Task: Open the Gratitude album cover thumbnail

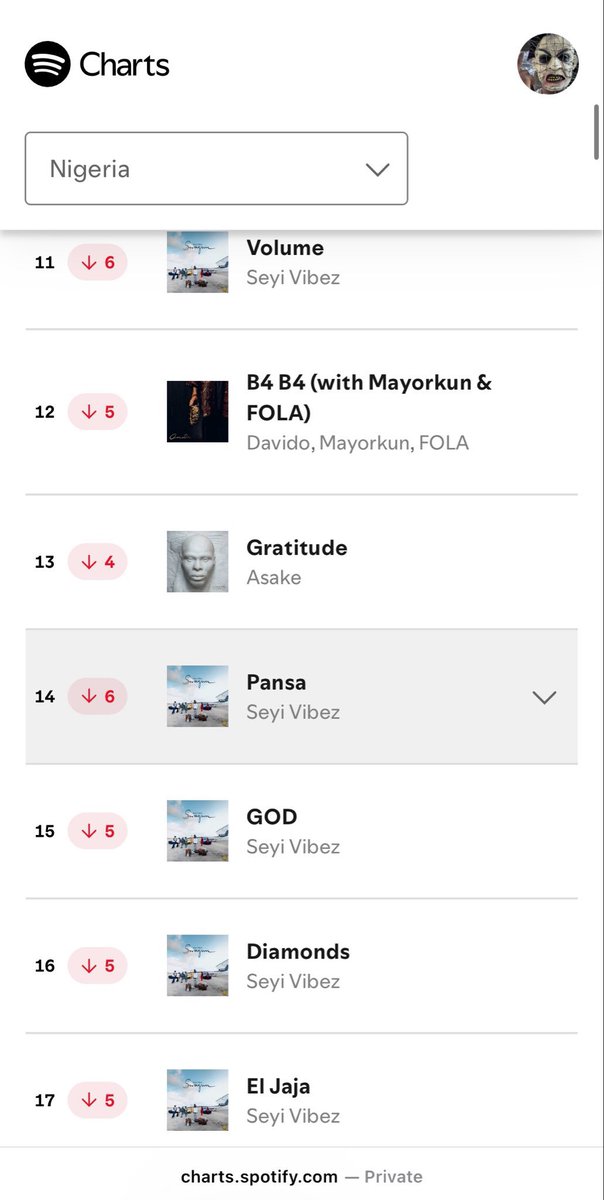Action: coord(197,562)
